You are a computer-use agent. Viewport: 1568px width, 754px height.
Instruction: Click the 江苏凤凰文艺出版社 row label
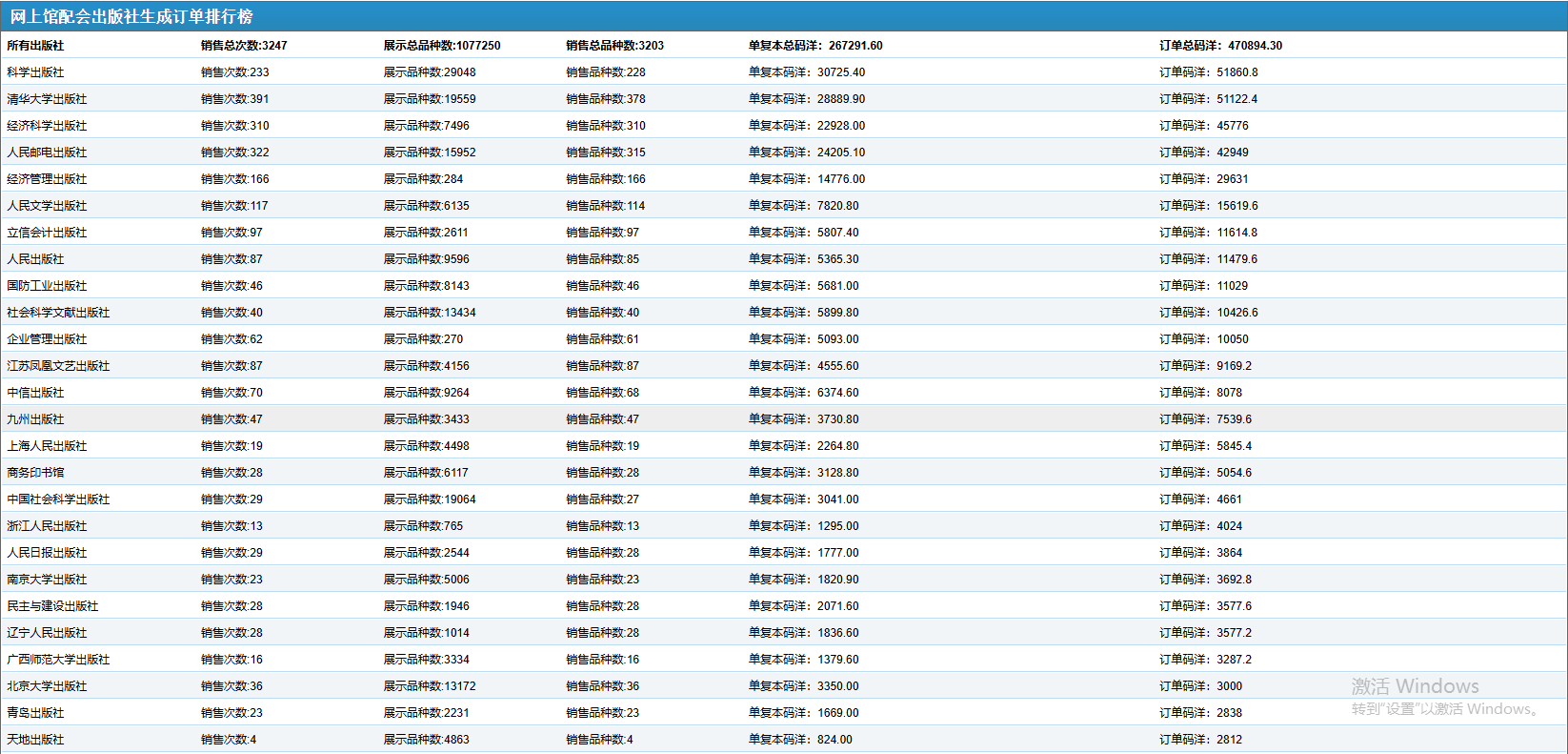pos(58,366)
